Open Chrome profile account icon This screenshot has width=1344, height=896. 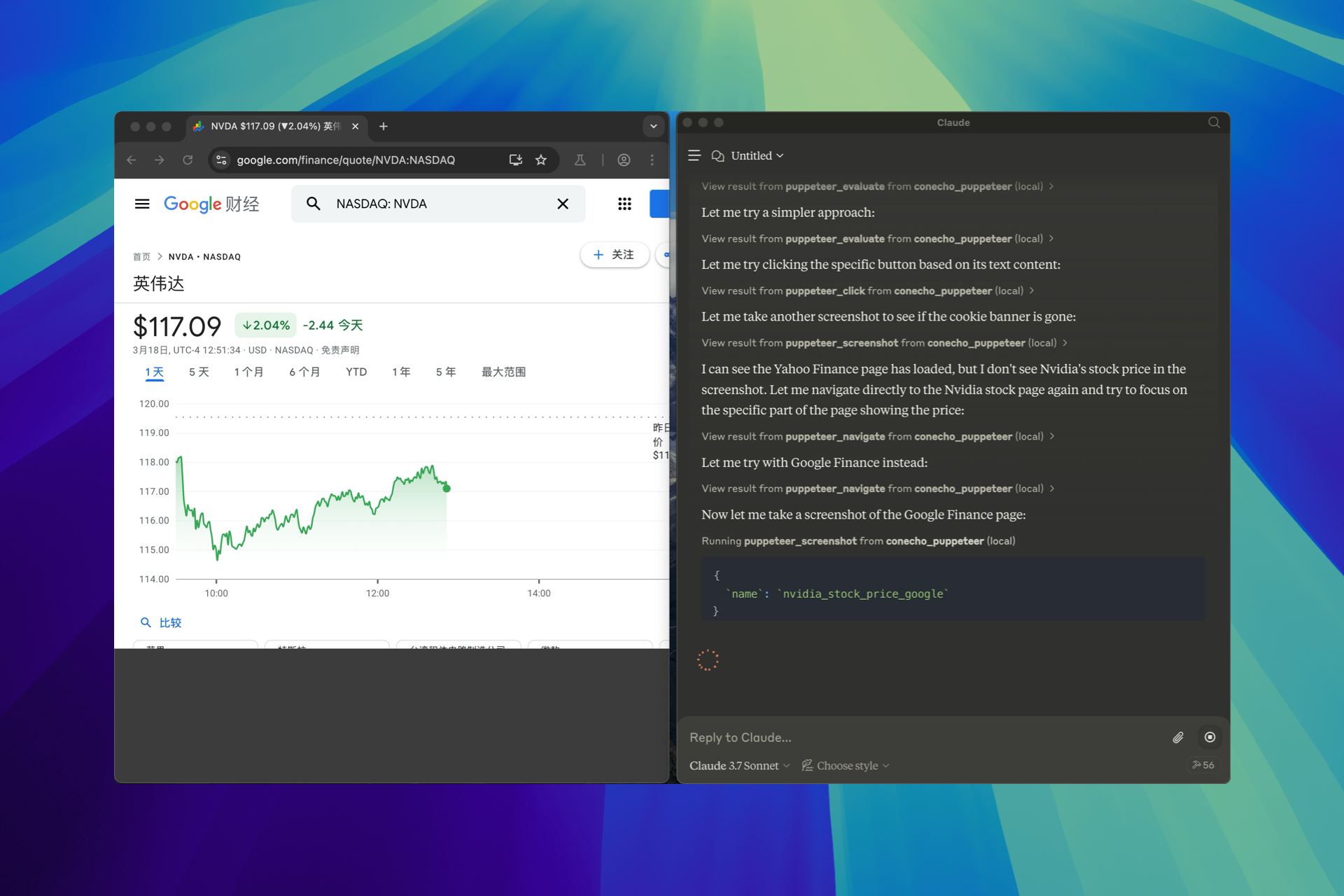pos(624,160)
